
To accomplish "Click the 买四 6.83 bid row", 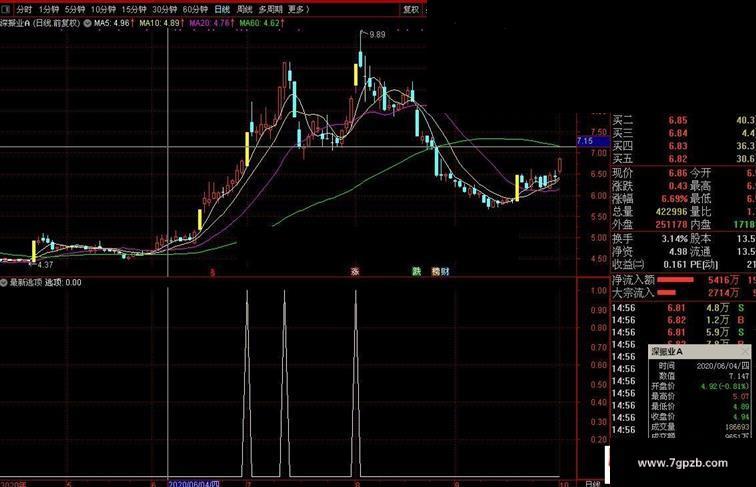I will [x=684, y=146].
